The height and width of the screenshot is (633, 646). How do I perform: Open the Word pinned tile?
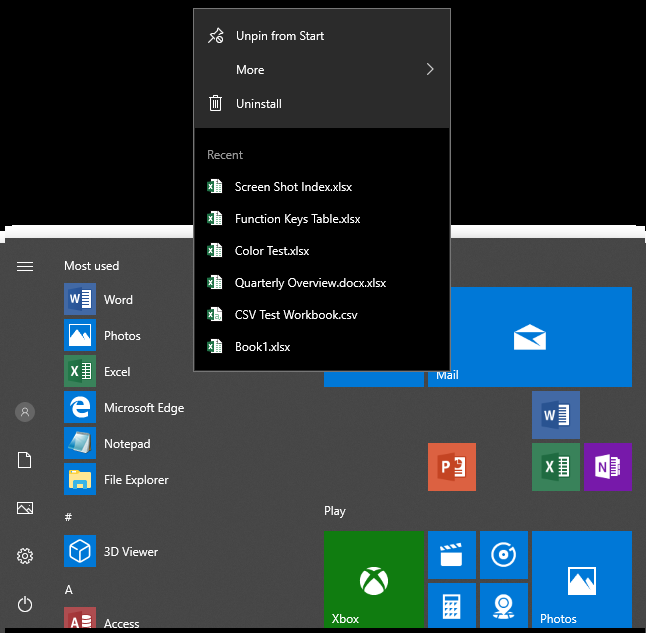556,415
